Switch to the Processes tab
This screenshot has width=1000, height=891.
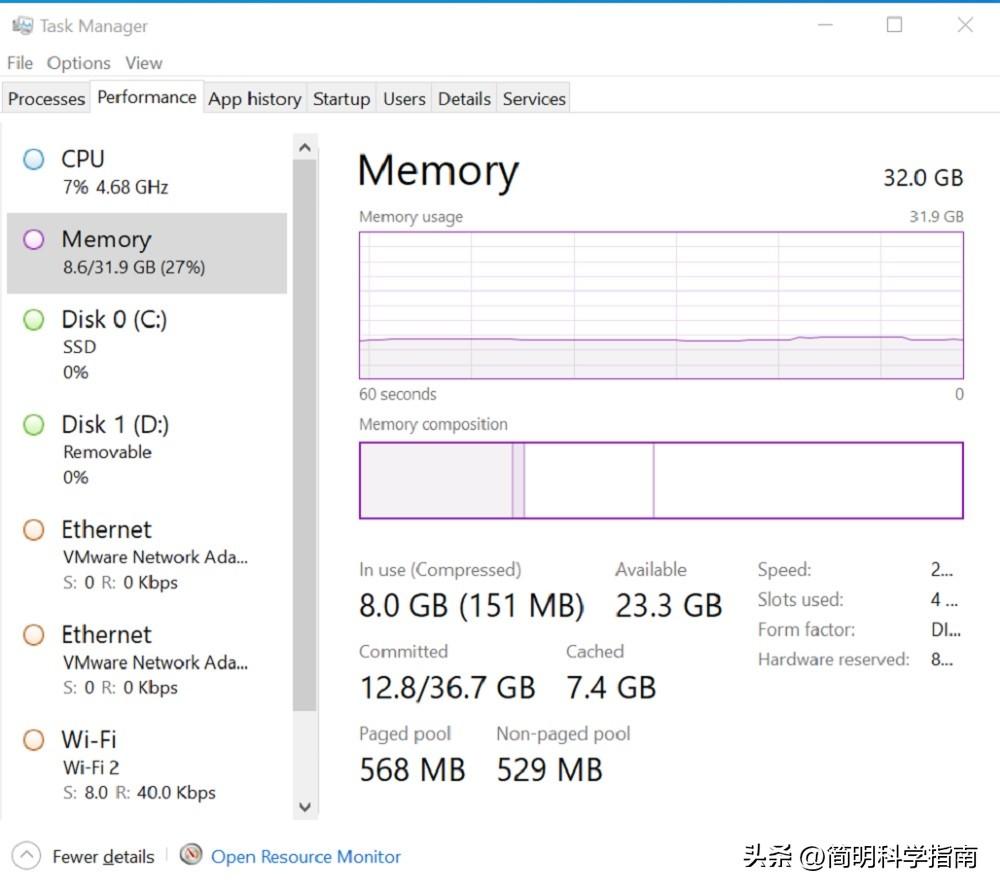(46, 99)
